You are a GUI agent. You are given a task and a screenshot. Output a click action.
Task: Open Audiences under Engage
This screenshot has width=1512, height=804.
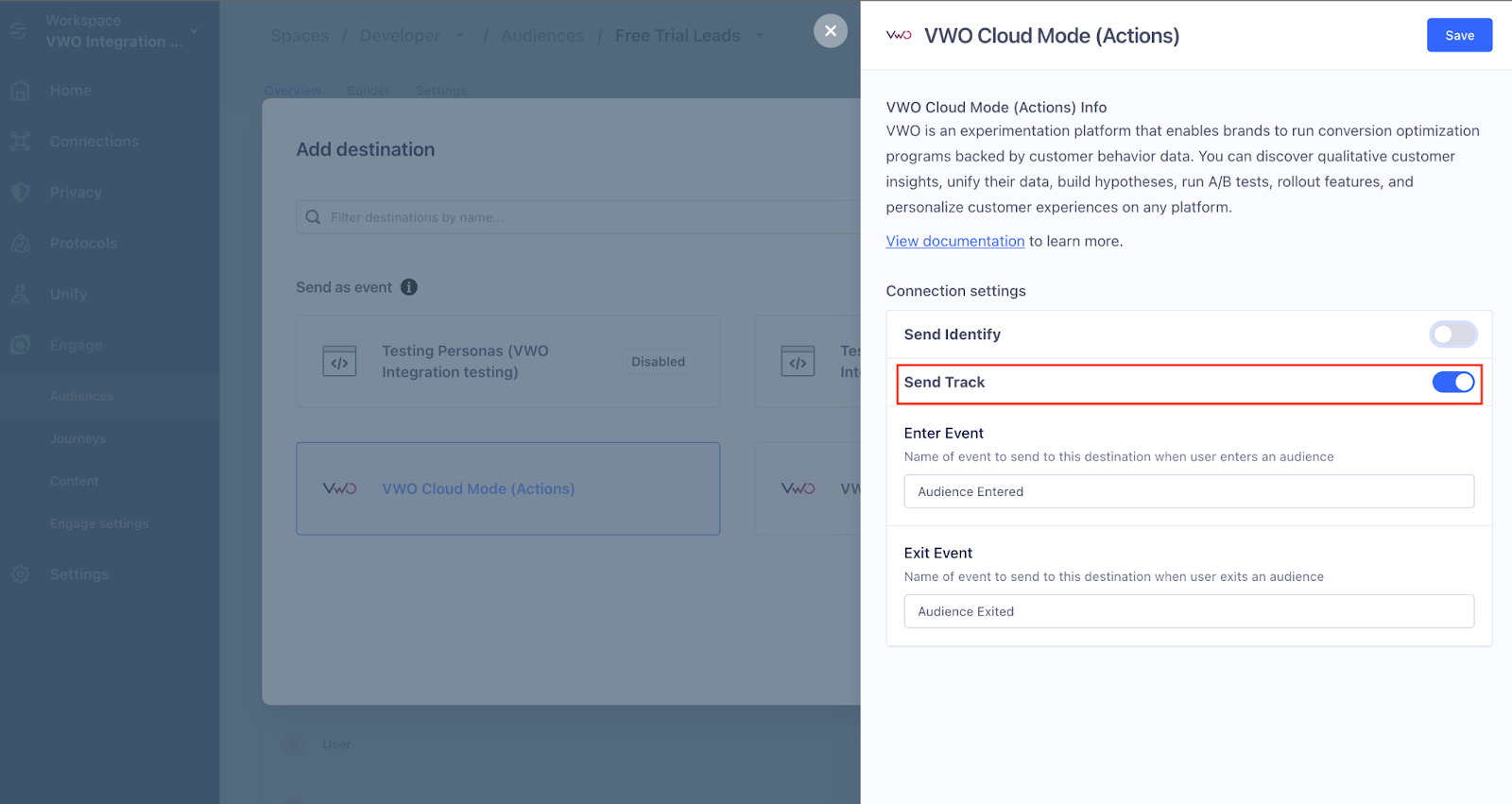click(x=82, y=396)
